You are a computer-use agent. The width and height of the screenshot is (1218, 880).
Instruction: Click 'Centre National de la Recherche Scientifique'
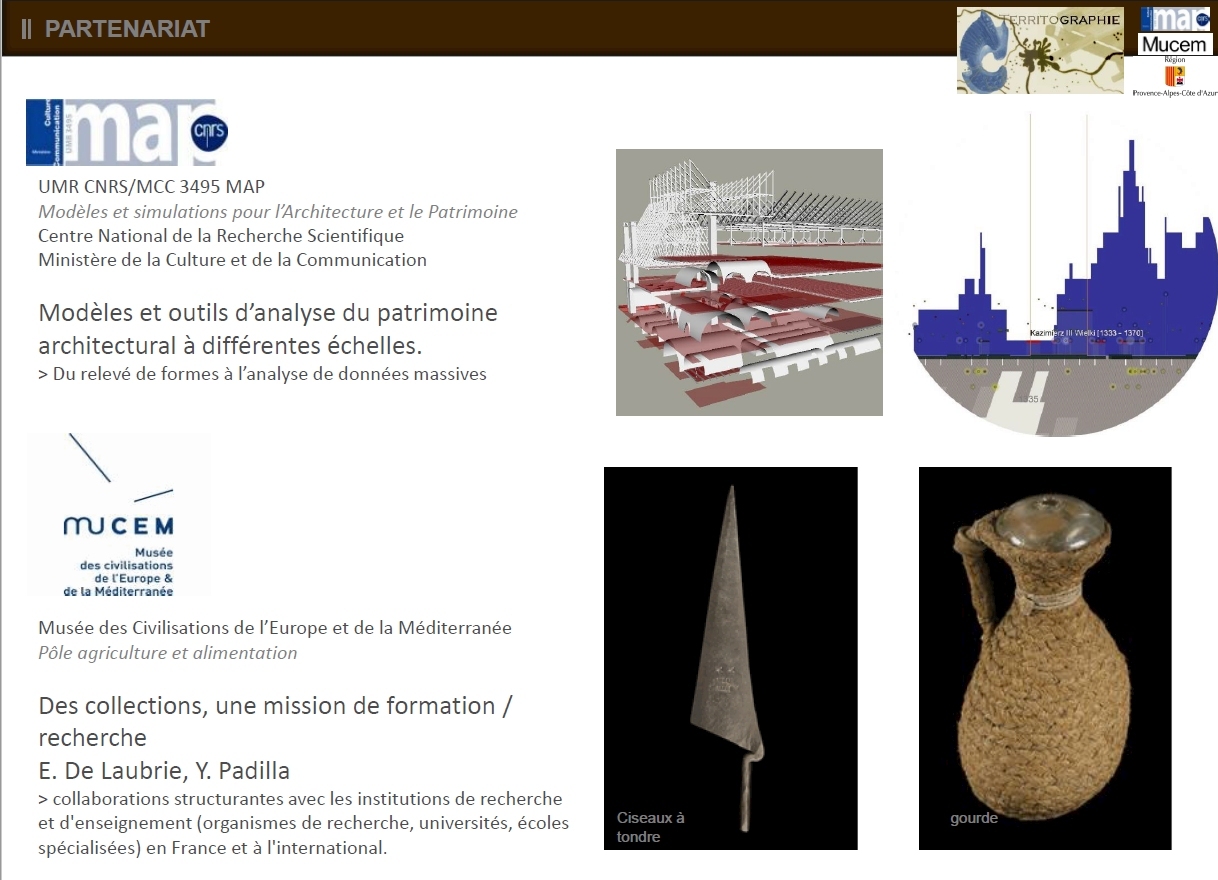(x=221, y=236)
